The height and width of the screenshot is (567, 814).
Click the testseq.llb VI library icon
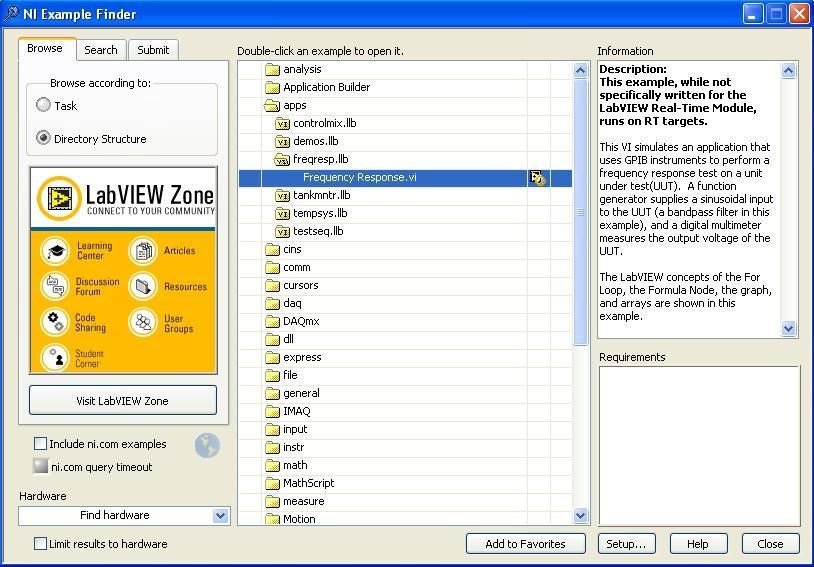point(282,232)
